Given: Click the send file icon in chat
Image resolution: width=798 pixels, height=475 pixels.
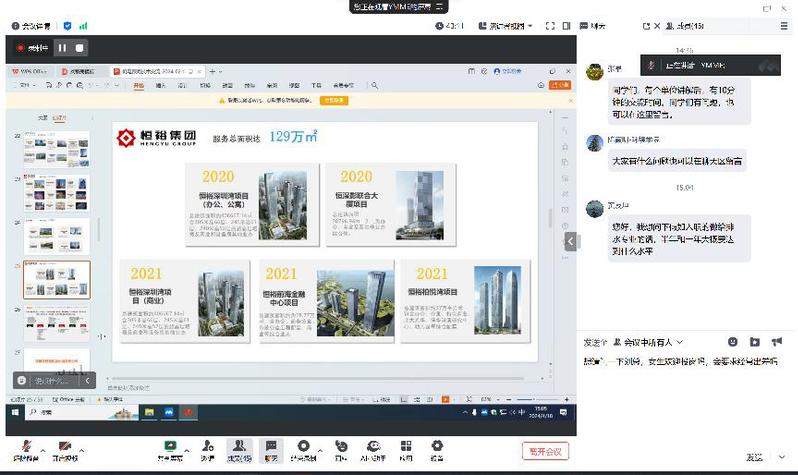Looking at the screenshot, I should click(x=755, y=342).
